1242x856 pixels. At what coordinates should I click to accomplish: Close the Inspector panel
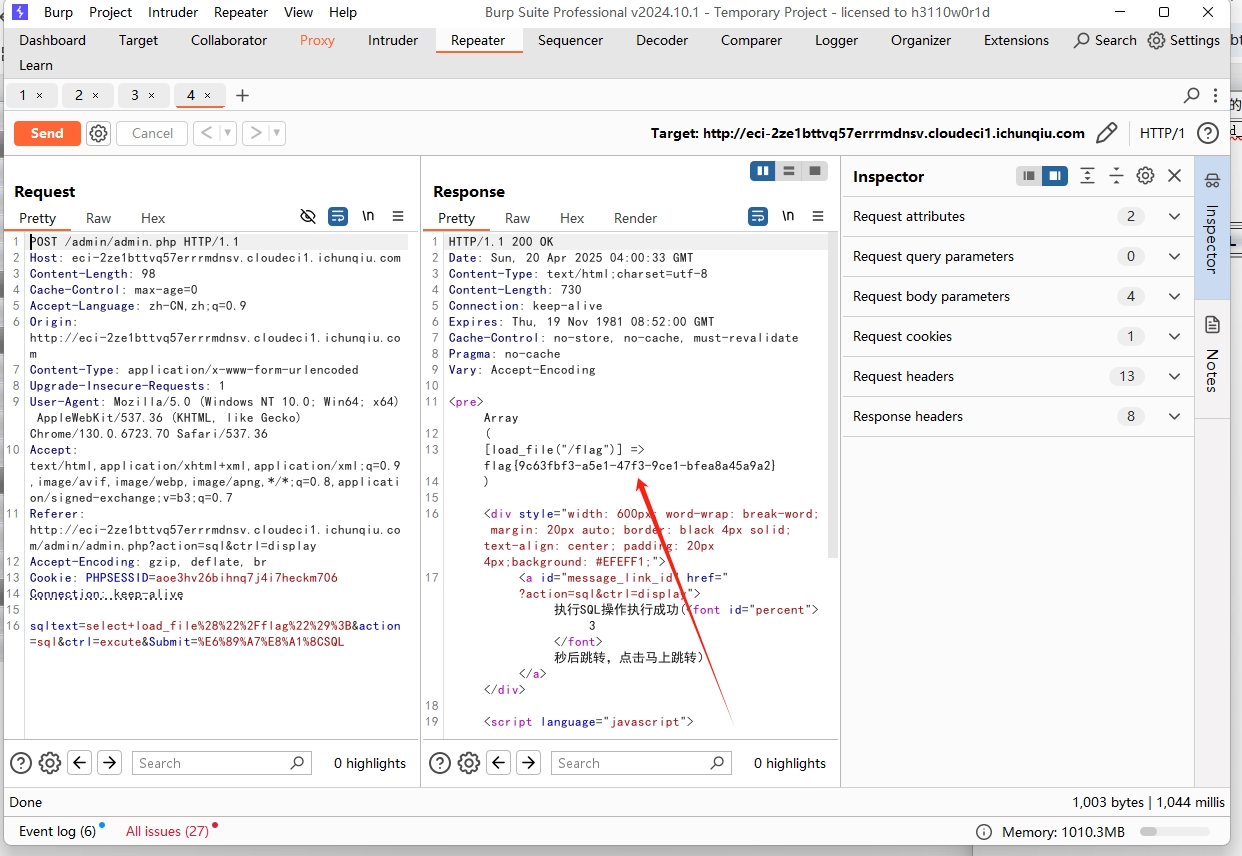pyautogui.click(x=1175, y=176)
